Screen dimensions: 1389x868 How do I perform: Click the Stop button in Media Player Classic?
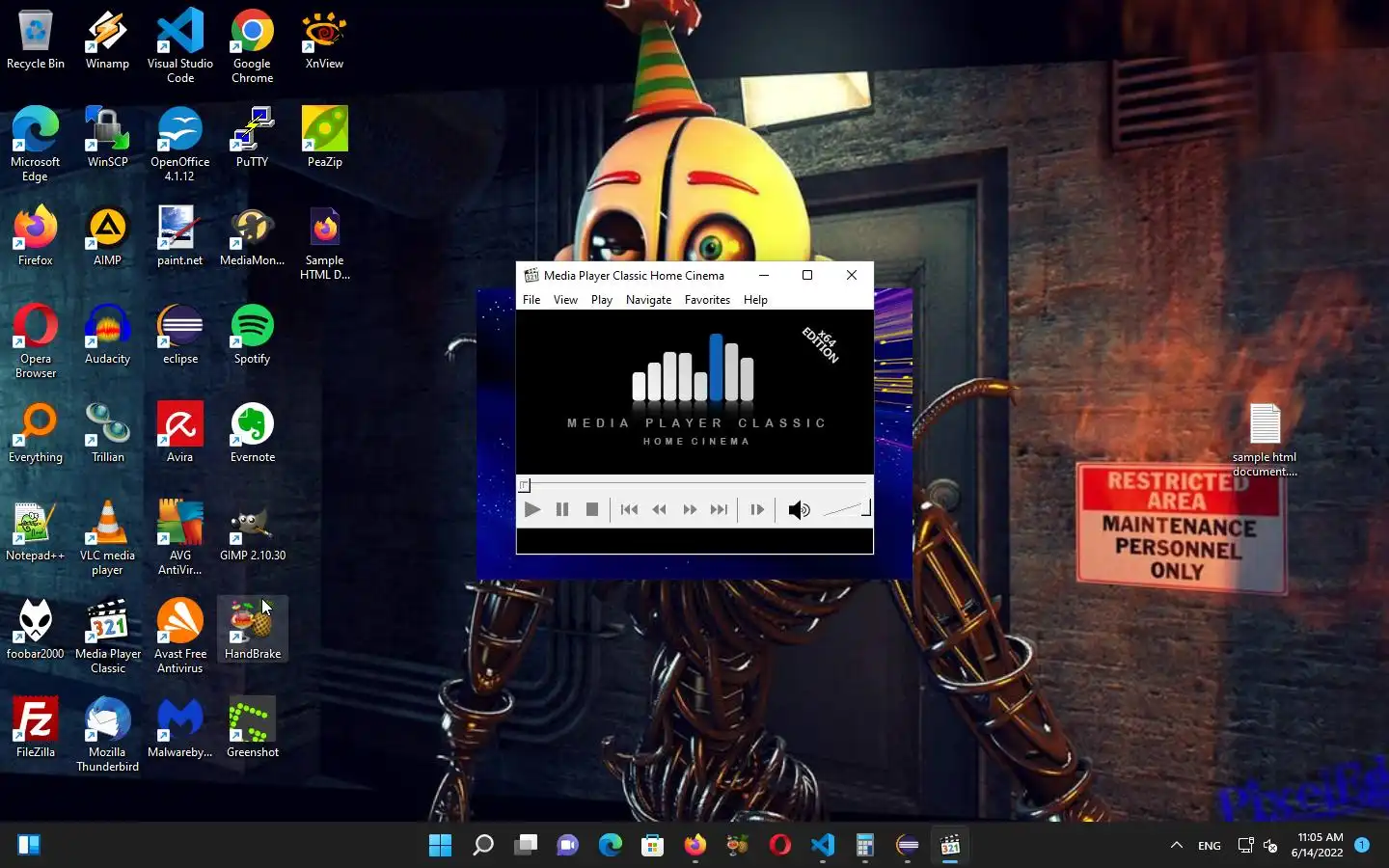(x=592, y=509)
